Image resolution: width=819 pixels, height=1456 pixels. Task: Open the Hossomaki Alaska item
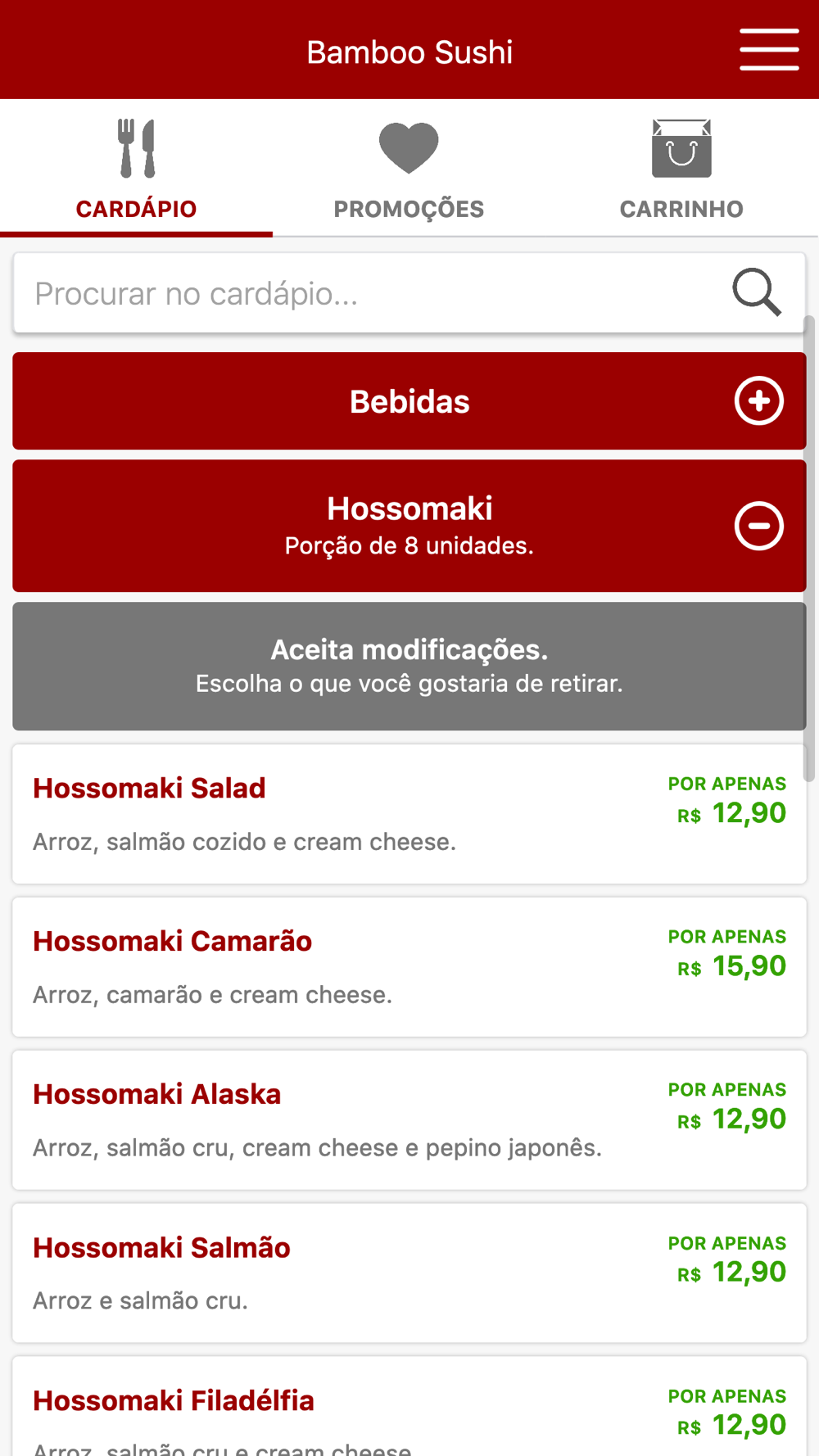point(409,1120)
